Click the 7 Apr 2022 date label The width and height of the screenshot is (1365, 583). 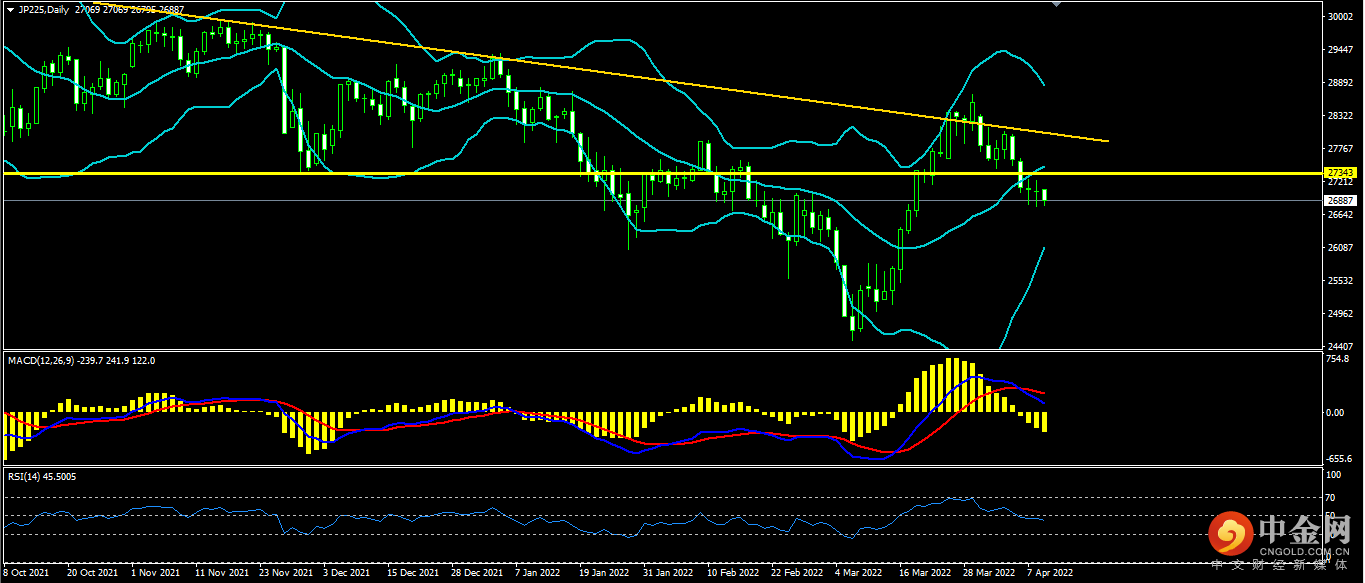(x=1049, y=574)
